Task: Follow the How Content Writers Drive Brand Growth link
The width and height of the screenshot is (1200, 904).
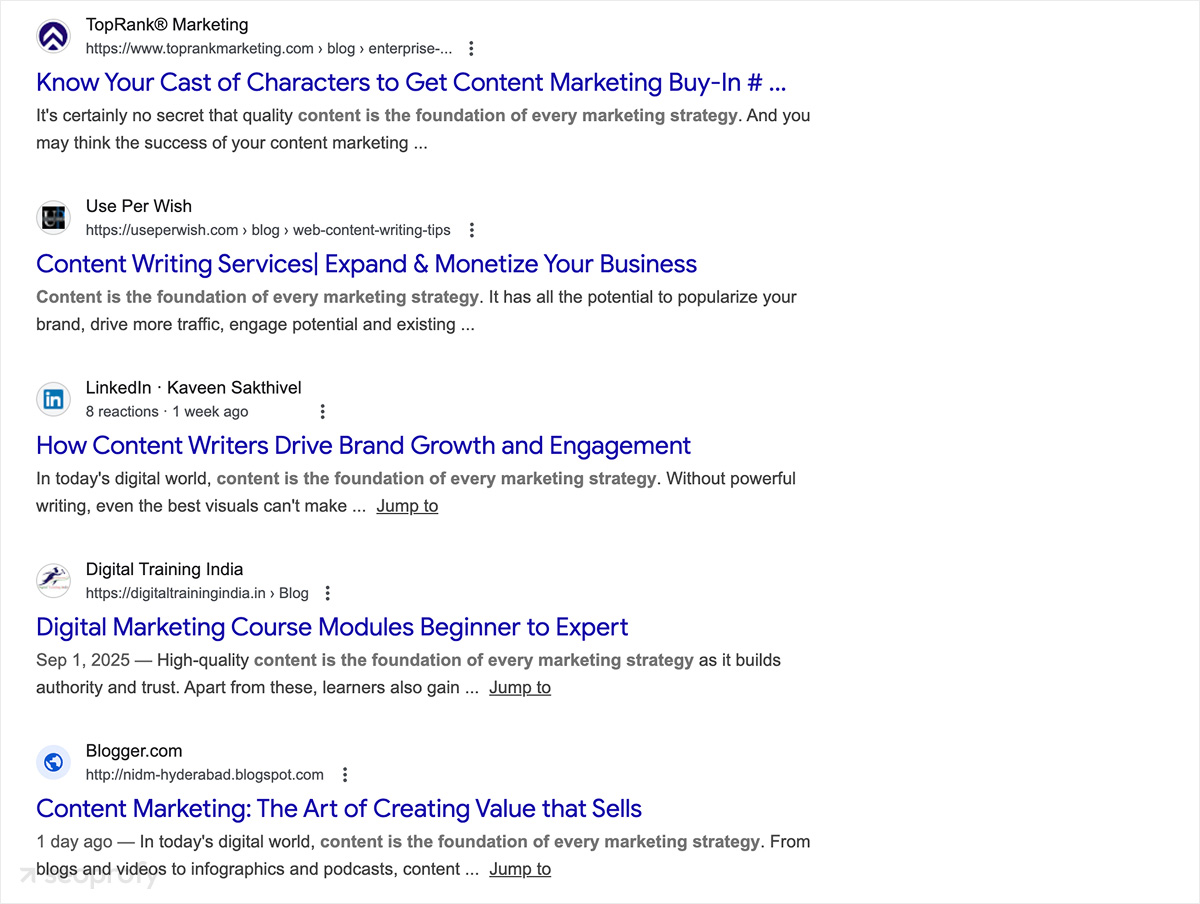Action: click(363, 445)
